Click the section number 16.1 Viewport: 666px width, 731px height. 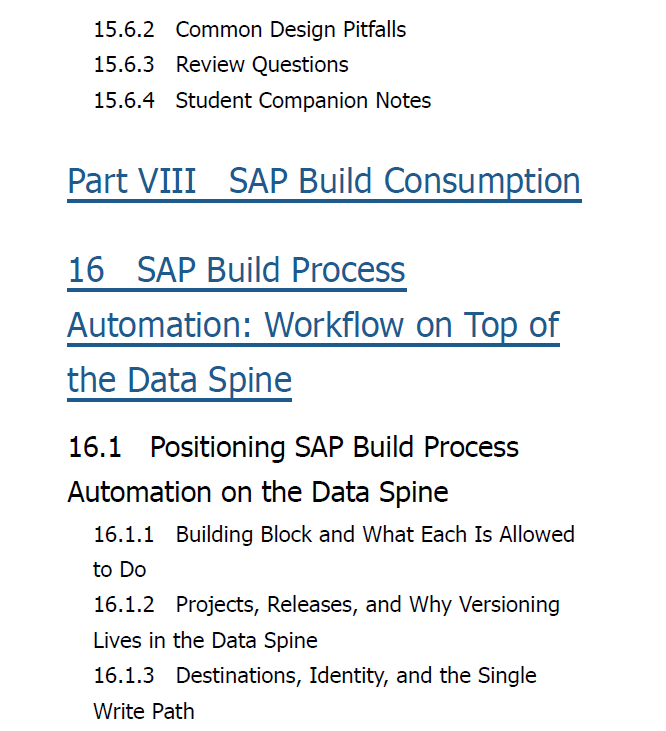click(x=95, y=447)
